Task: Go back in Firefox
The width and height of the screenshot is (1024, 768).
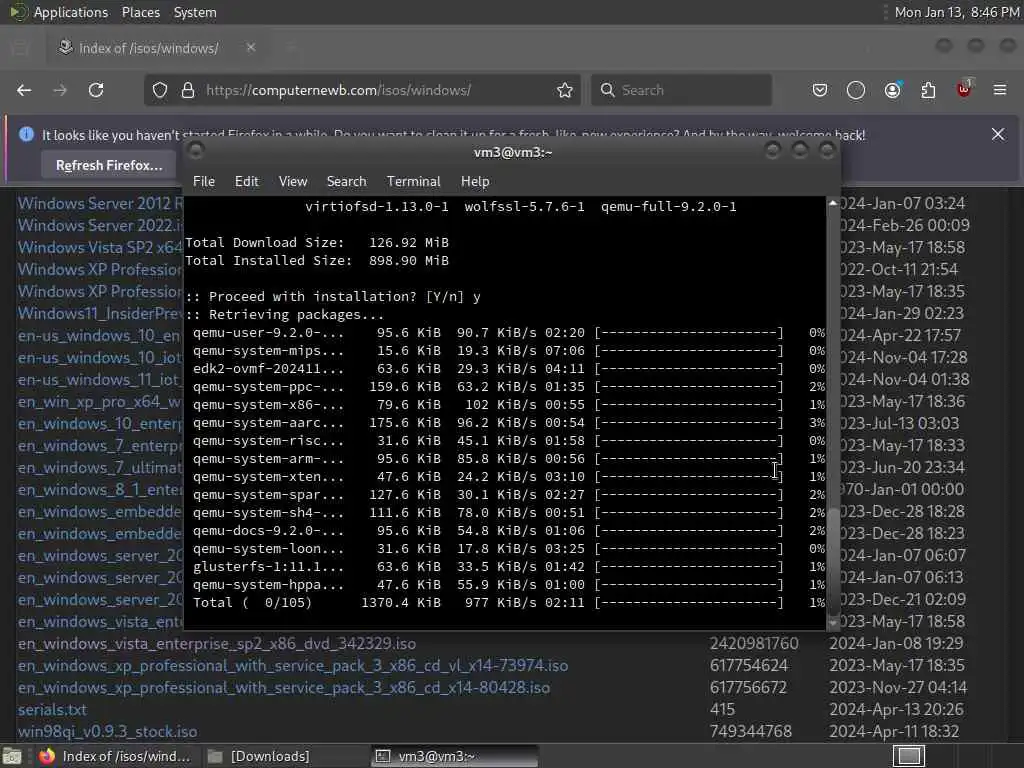Action: point(24,90)
